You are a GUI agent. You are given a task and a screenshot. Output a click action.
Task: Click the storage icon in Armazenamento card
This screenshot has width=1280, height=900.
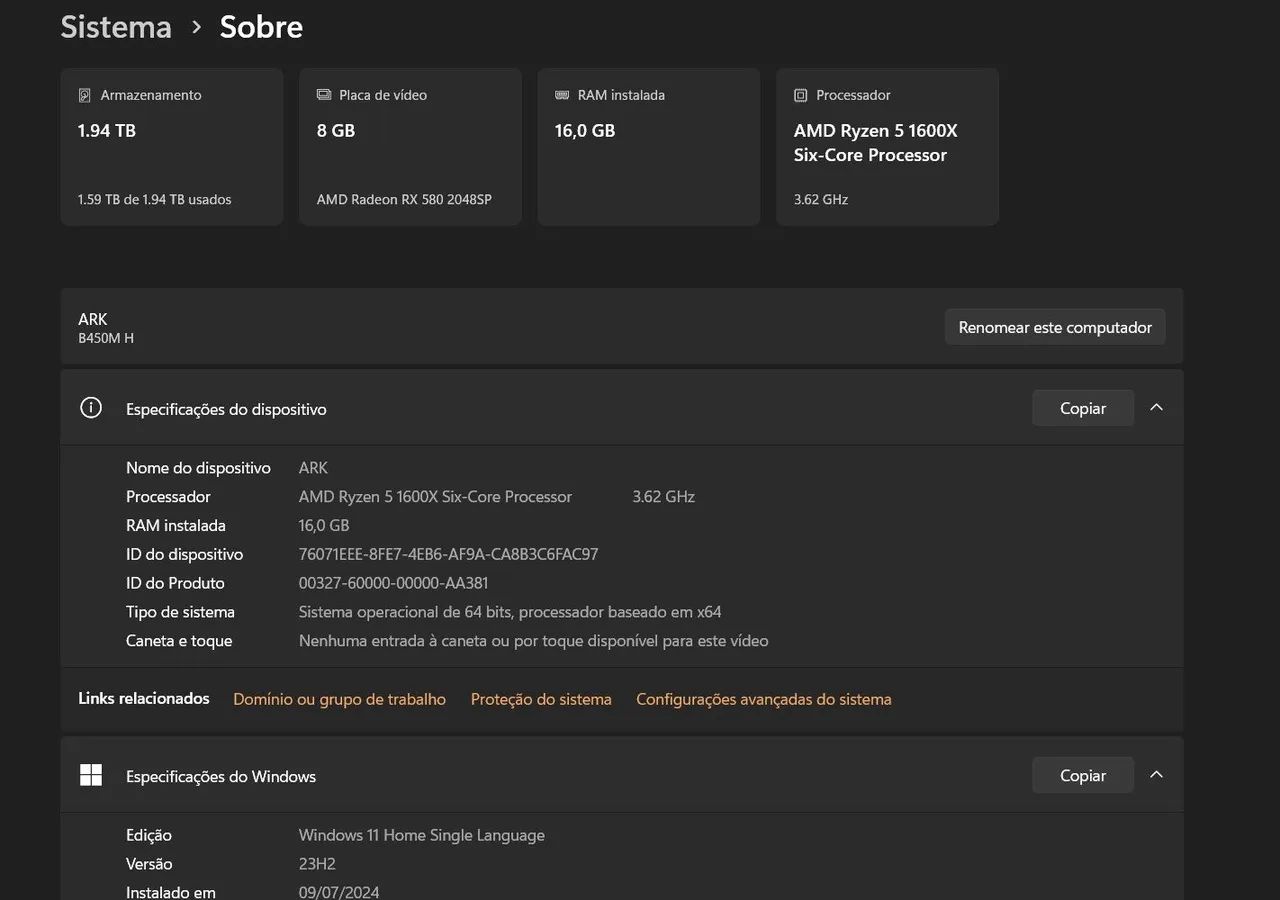(85, 95)
